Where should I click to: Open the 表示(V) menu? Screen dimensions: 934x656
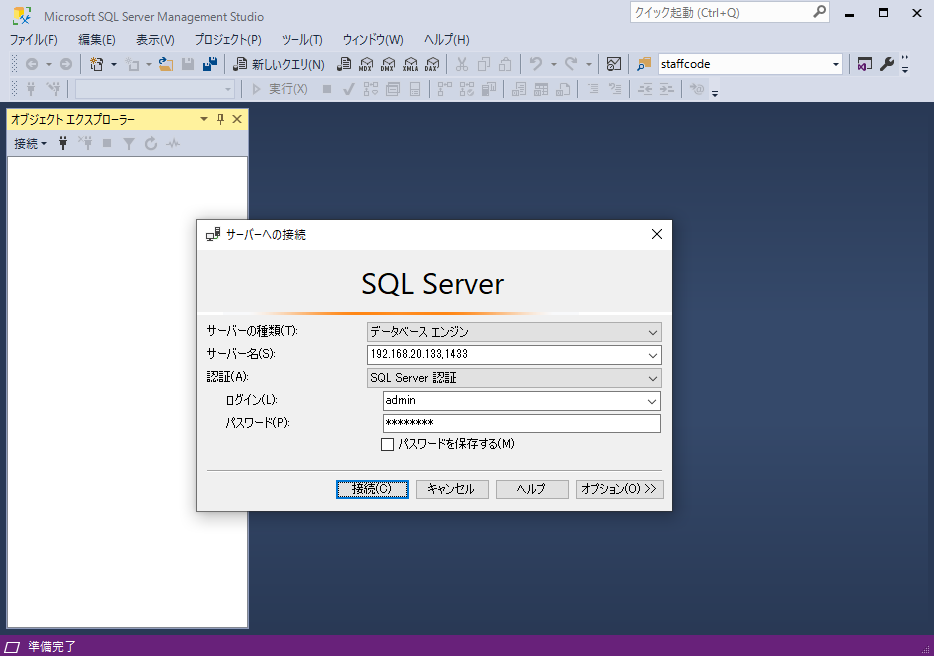point(155,40)
